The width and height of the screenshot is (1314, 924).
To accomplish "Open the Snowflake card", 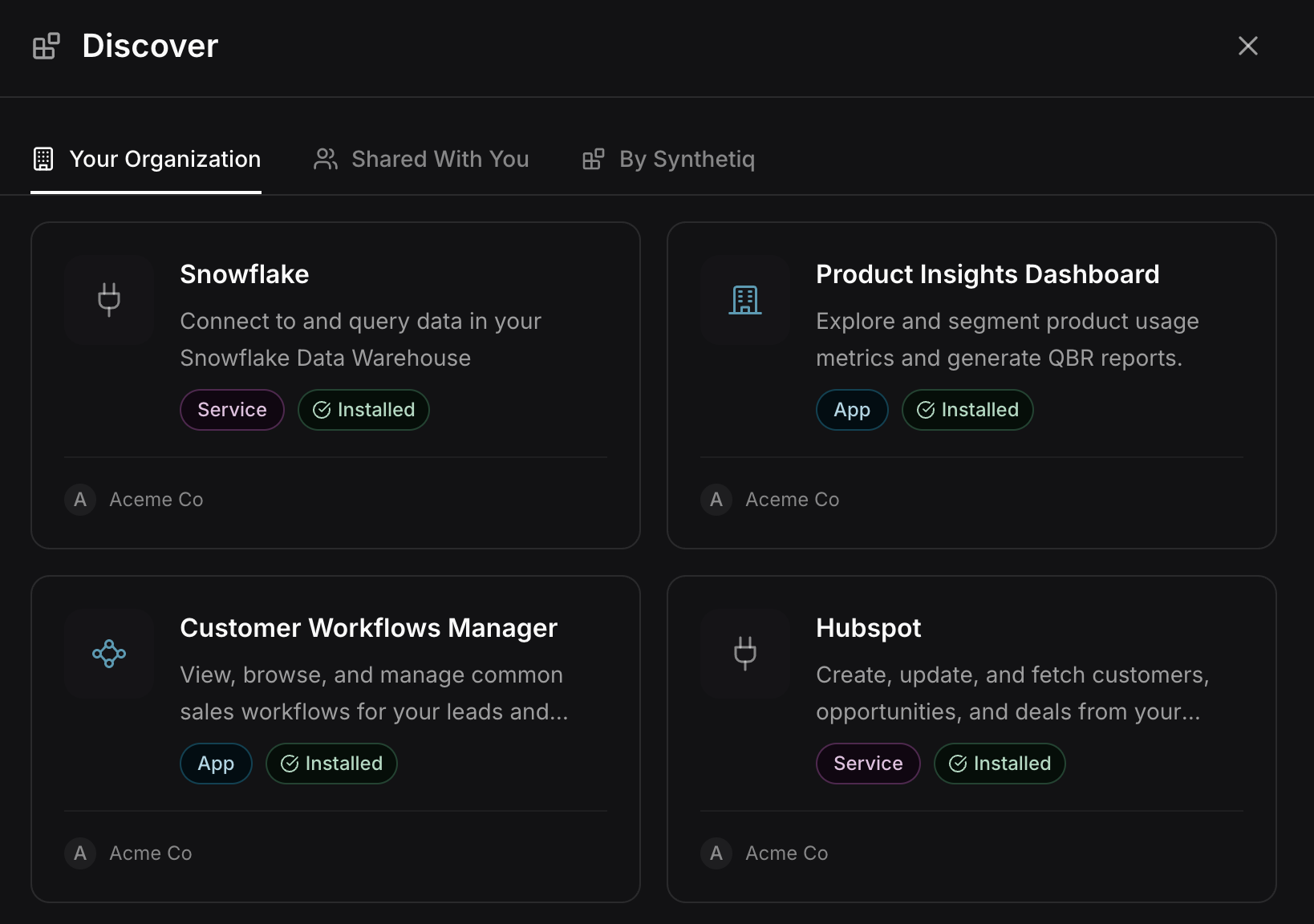I will click(x=335, y=385).
